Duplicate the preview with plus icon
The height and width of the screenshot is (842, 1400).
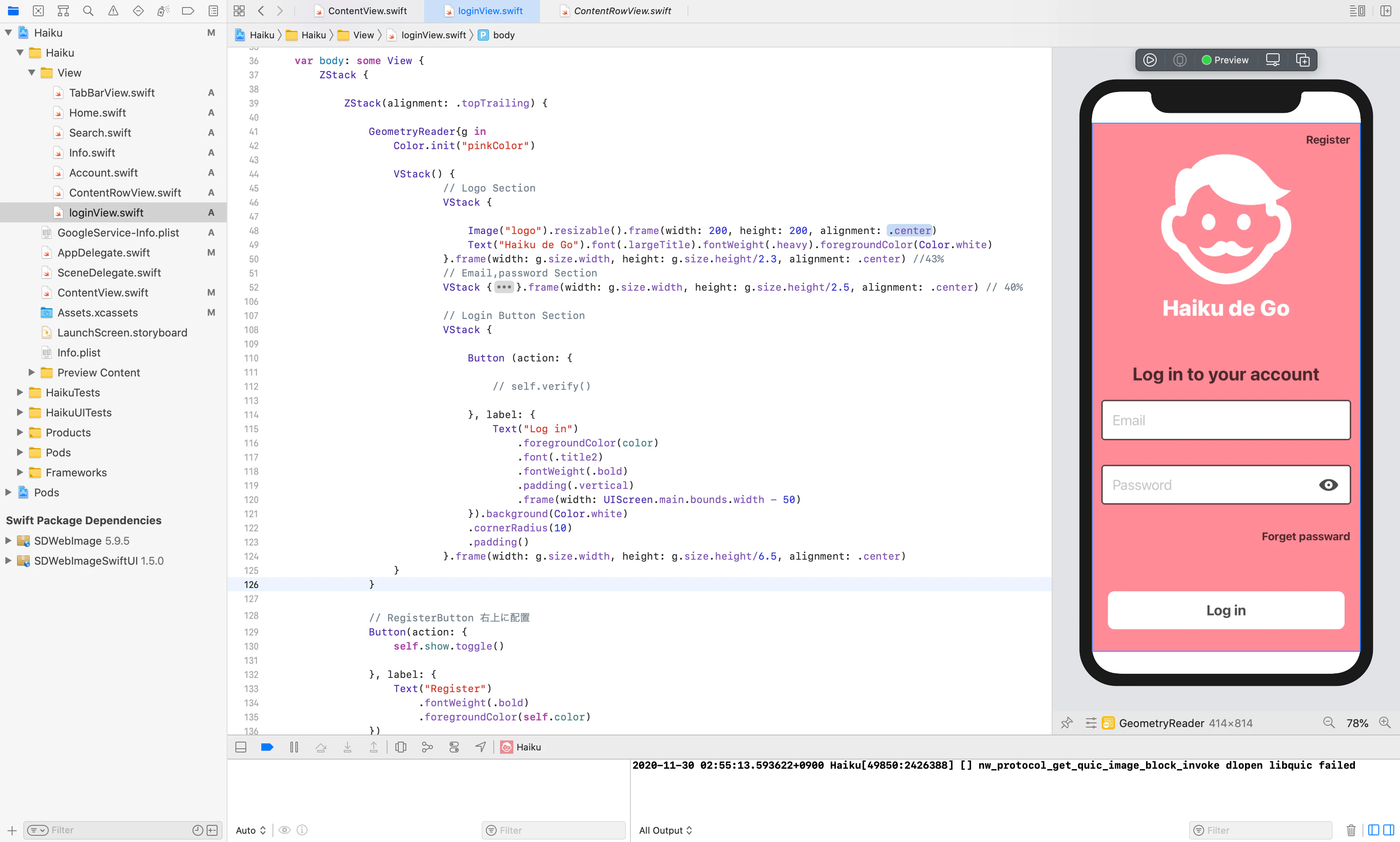1303,60
